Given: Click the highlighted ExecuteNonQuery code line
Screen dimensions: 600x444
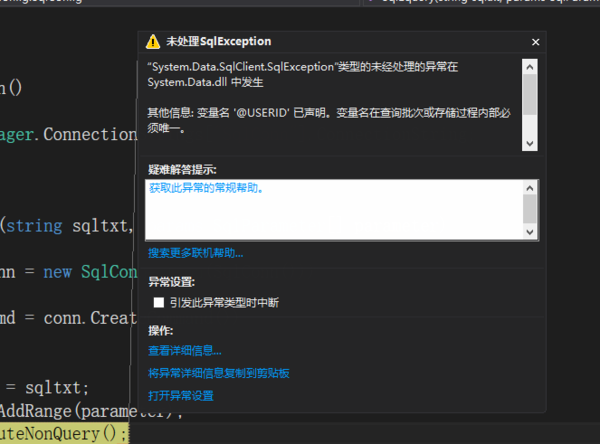Looking at the screenshot, I should click(x=64, y=434).
